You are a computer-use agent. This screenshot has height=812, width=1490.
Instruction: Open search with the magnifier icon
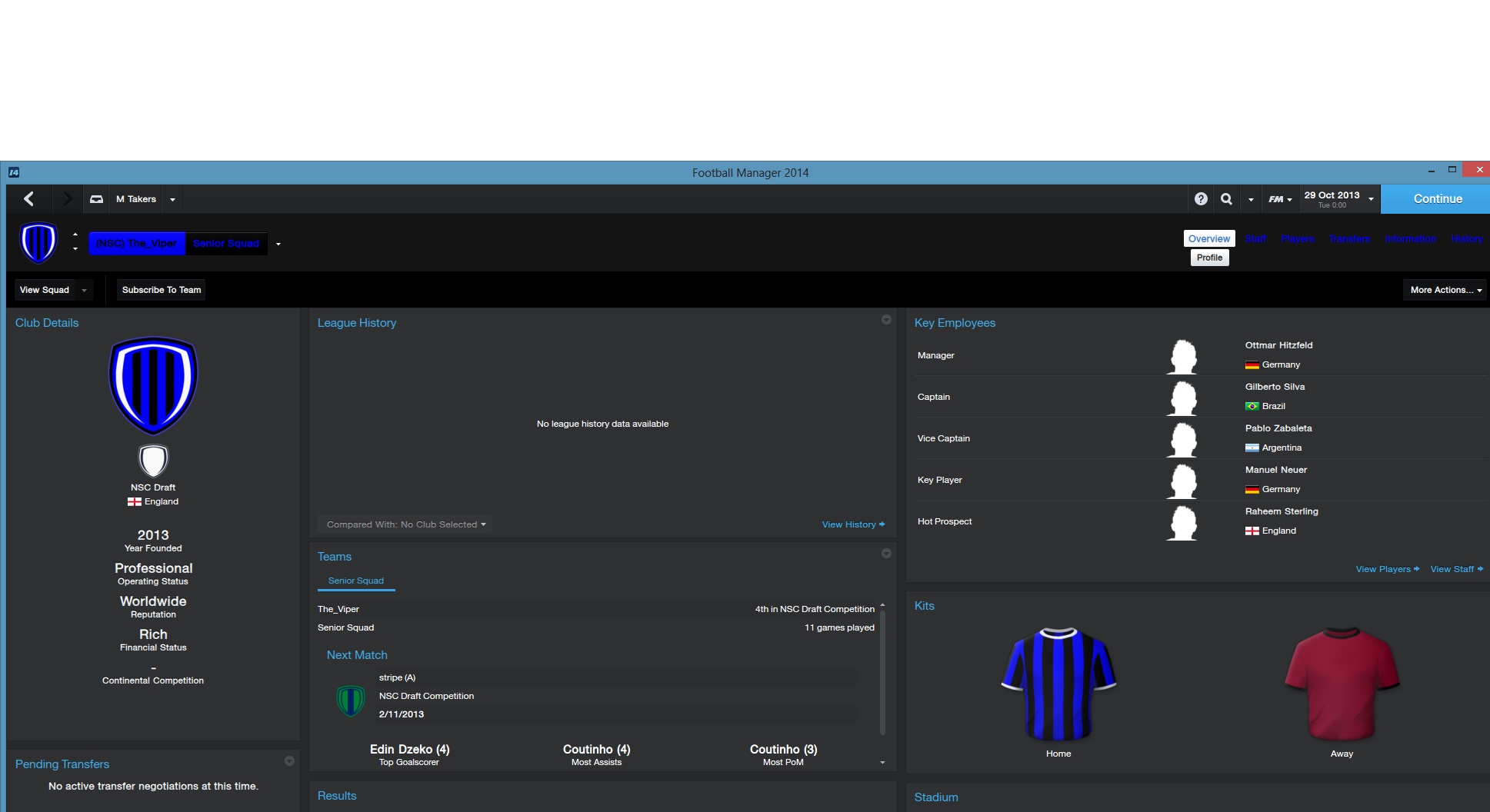pos(1226,199)
